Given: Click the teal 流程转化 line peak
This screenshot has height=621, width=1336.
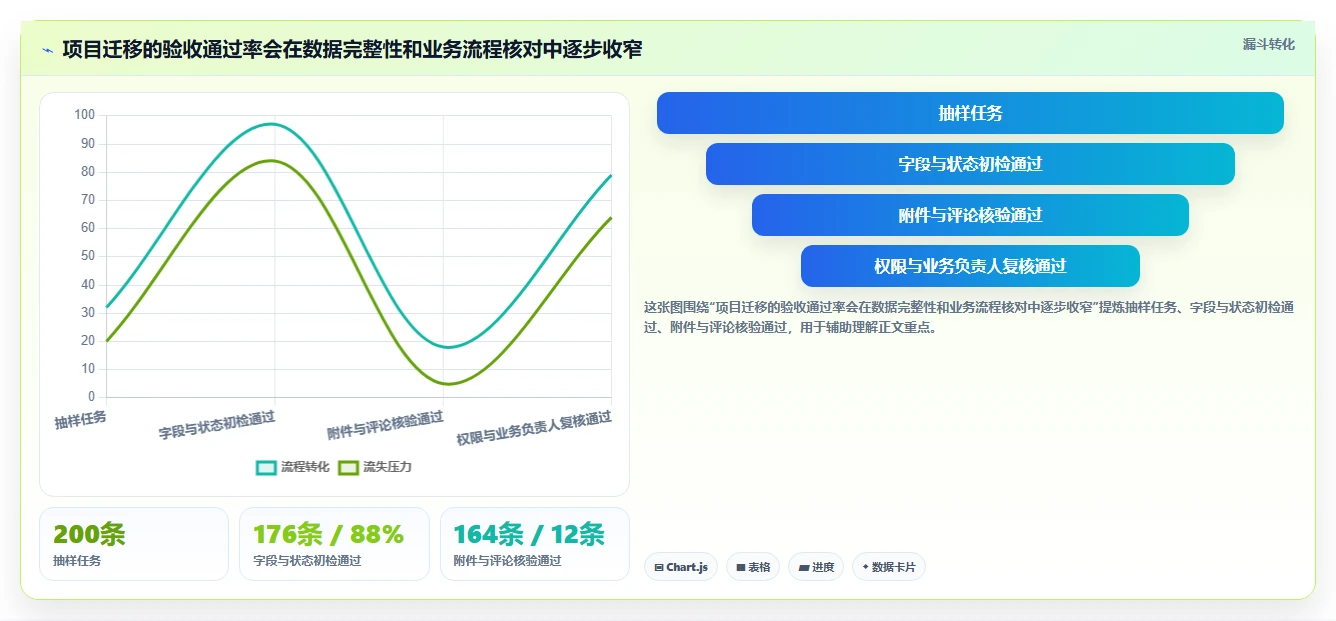Looking at the screenshot, I should (x=272, y=124).
